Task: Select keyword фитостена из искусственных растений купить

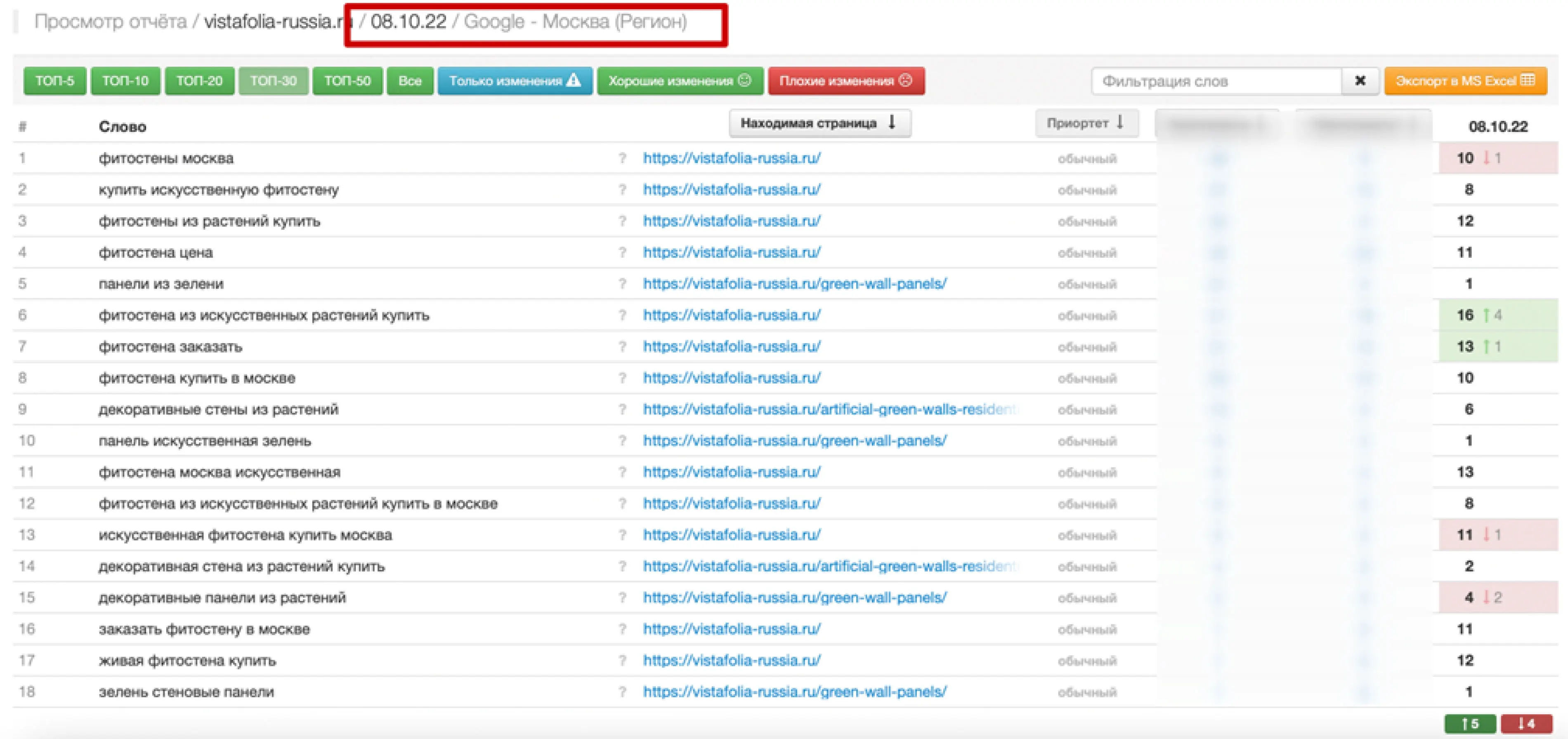Action: (264, 315)
